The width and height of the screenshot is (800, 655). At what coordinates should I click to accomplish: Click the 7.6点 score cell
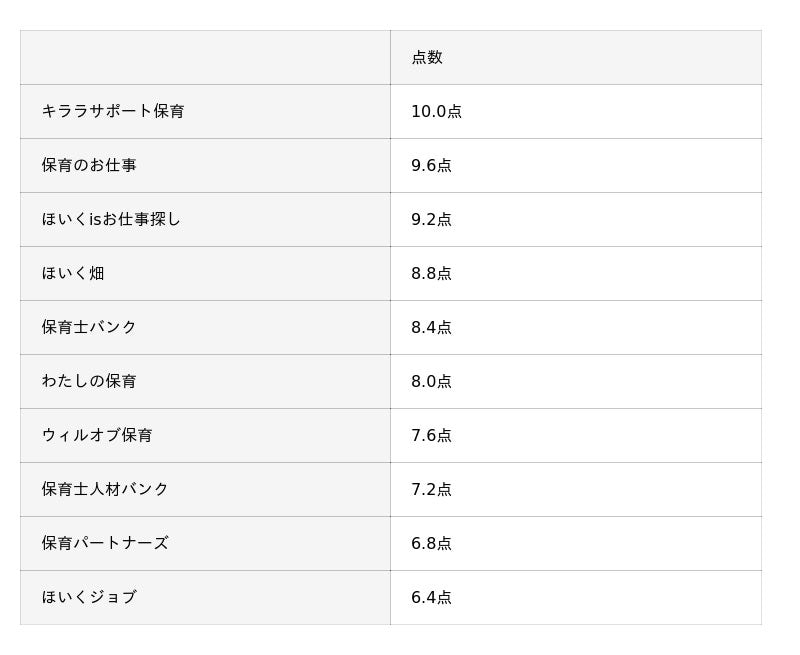(x=431, y=436)
